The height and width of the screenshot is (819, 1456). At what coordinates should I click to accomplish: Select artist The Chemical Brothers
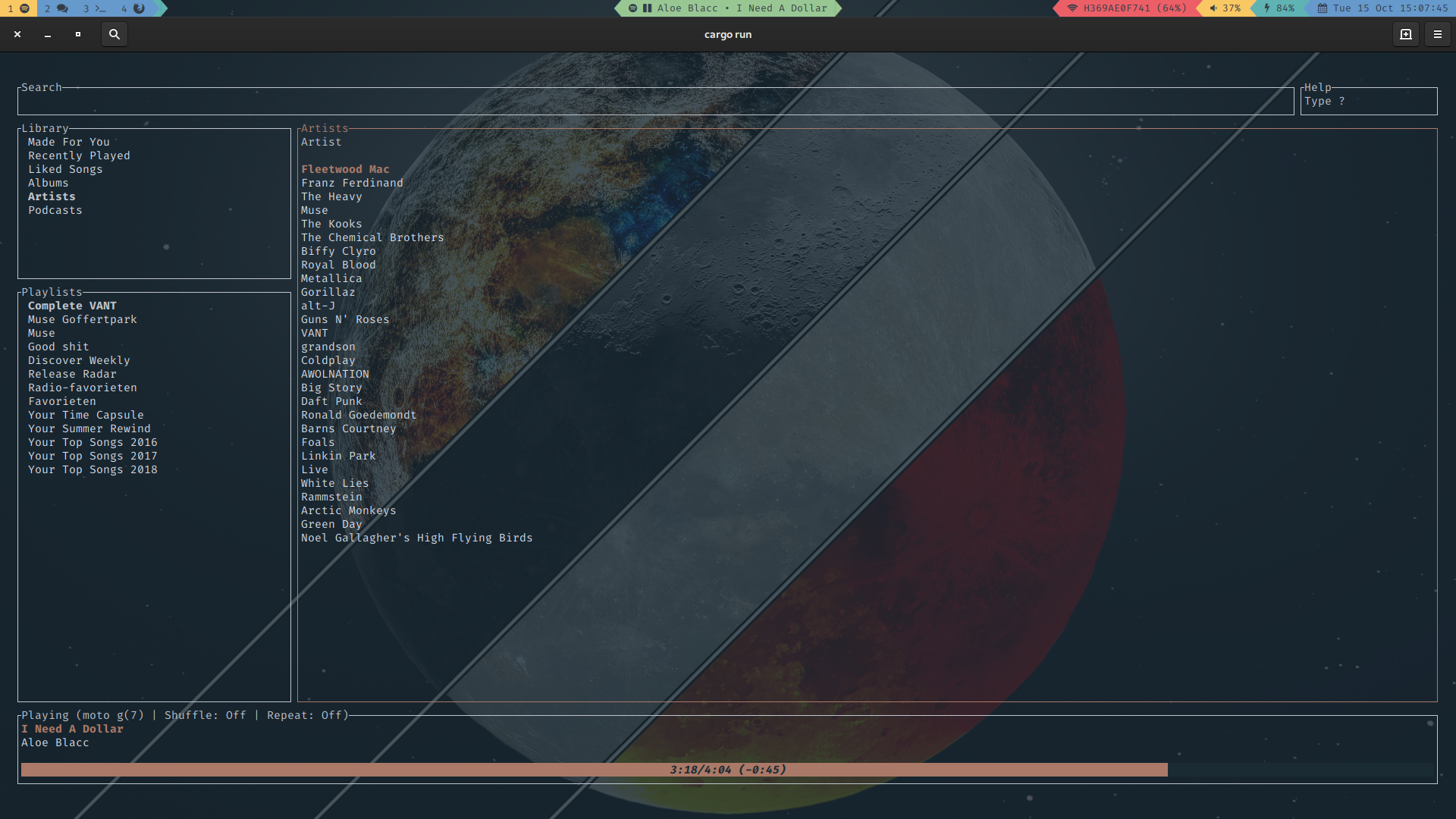tap(372, 238)
